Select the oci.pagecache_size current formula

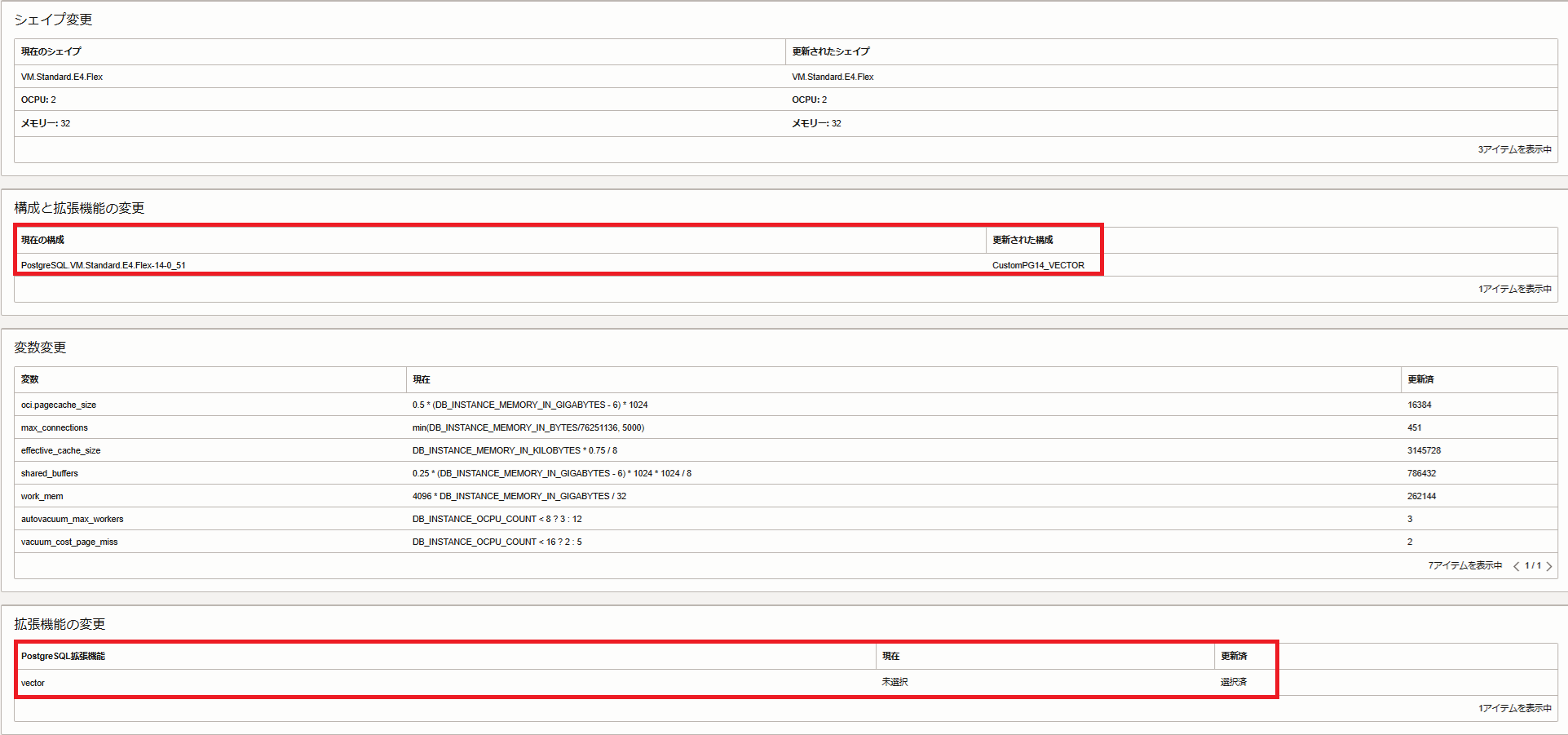pos(530,405)
